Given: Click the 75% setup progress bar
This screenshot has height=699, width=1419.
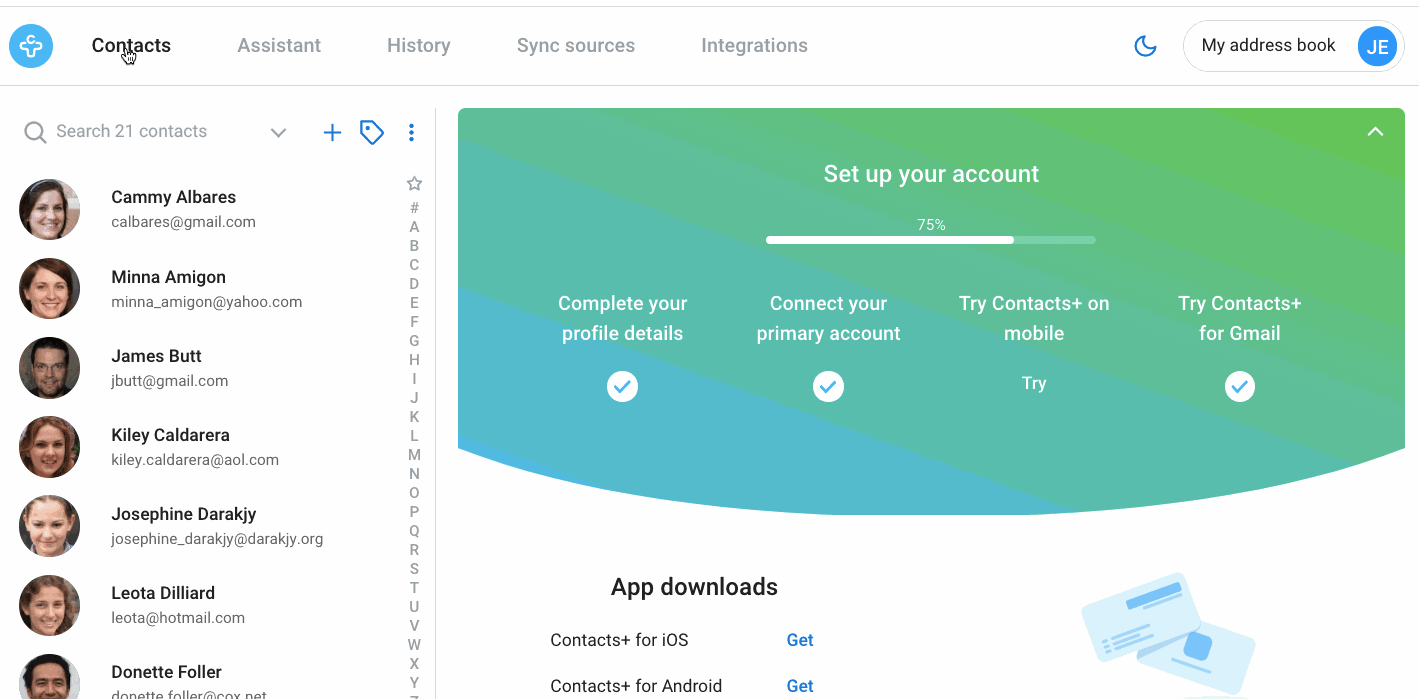Looking at the screenshot, I should point(931,240).
